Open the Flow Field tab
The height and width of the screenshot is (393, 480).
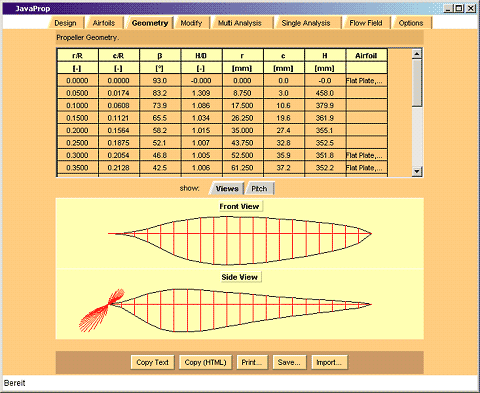(366, 23)
